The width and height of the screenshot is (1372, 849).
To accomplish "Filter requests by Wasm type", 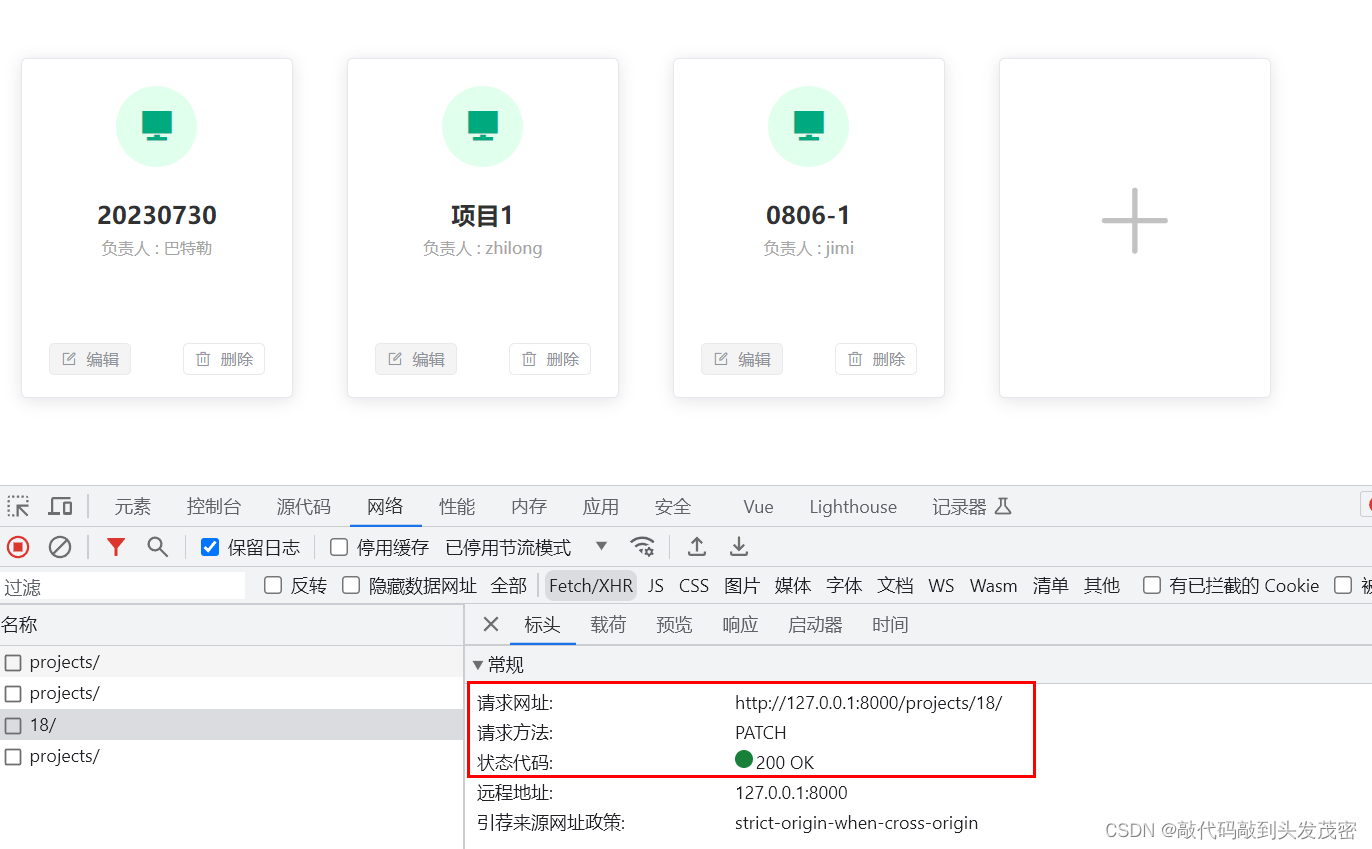I will click(x=993, y=585).
